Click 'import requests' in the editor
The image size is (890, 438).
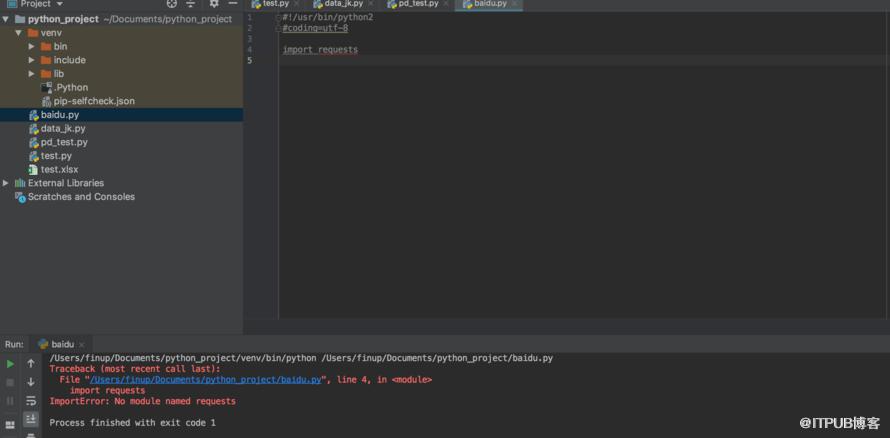tap(320, 50)
